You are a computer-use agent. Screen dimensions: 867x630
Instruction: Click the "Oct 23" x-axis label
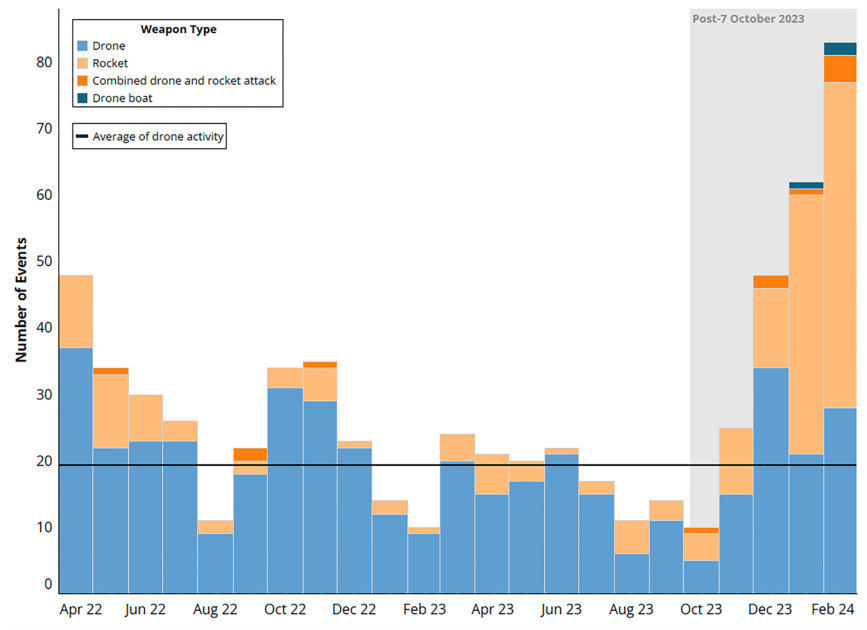(x=701, y=608)
